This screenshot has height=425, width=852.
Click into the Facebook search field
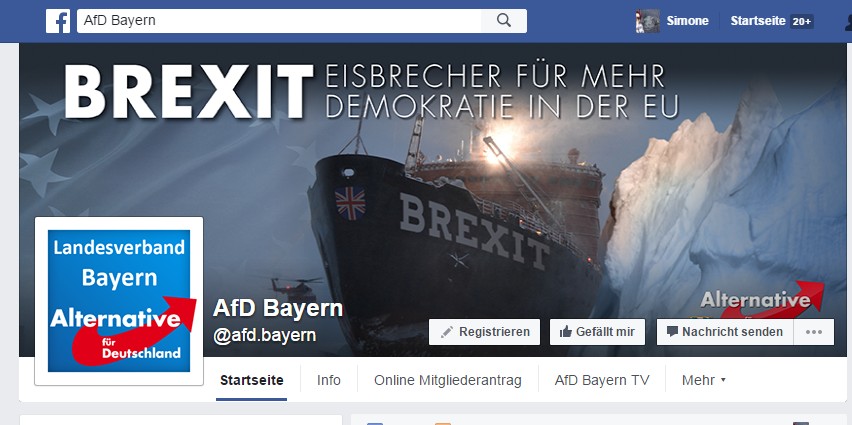(279, 21)
